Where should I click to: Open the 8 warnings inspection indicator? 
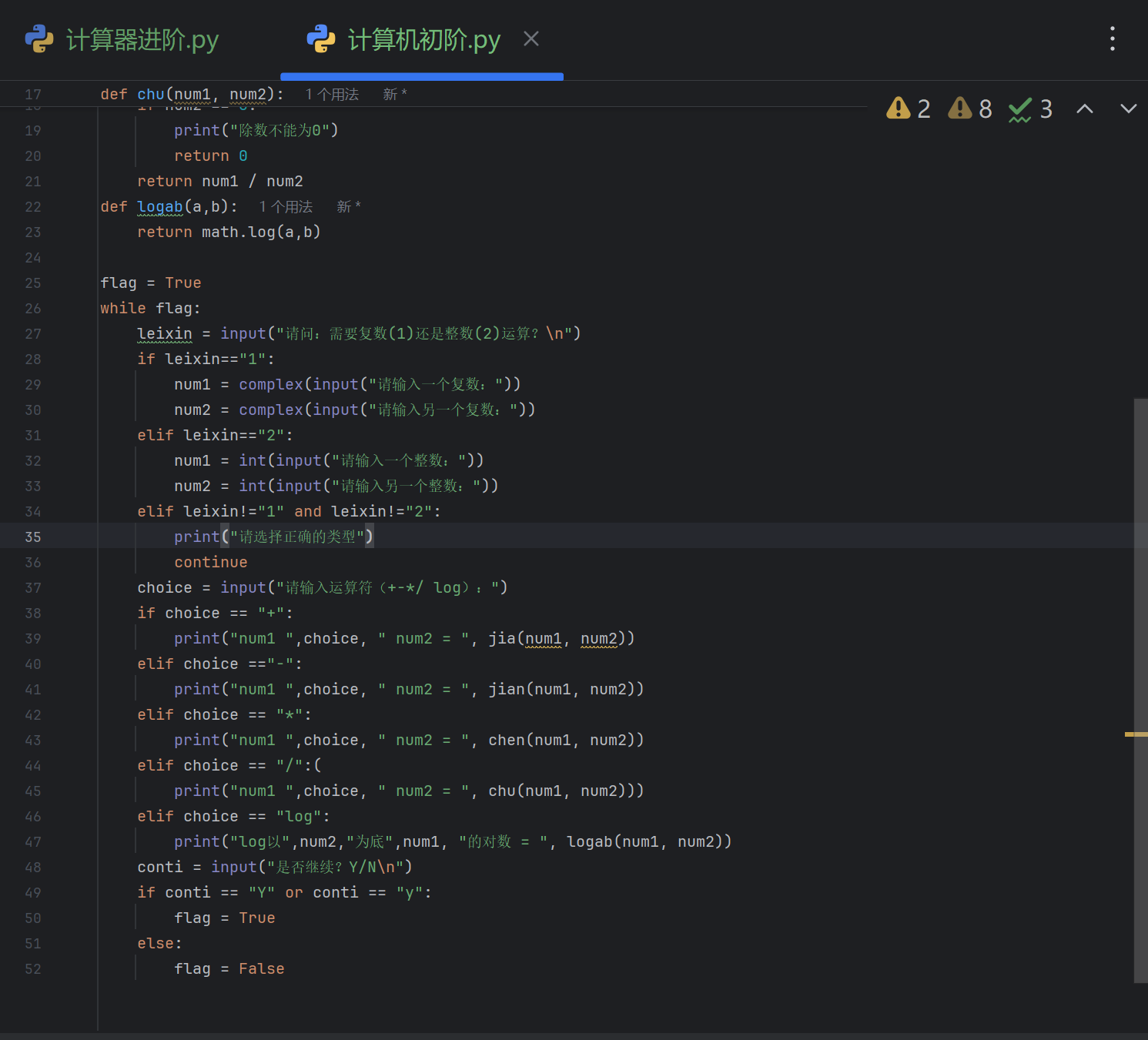point(970,109)
